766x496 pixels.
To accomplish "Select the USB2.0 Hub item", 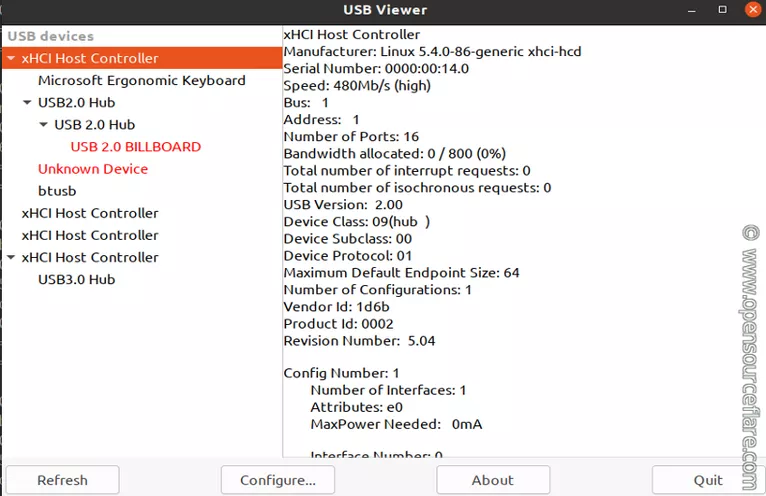I will click(76, 103).
